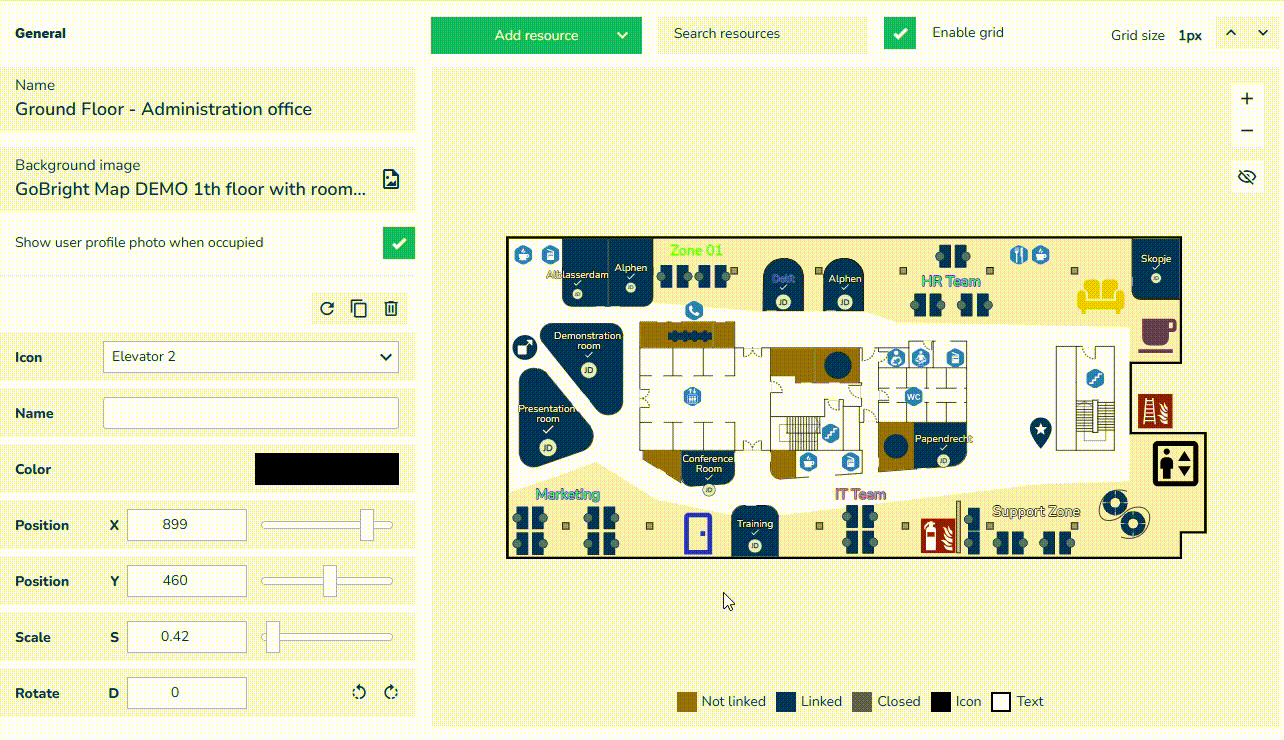1284x740 pixels.
Task: Increase grid size with up chevron
Action: point(1232,33)
